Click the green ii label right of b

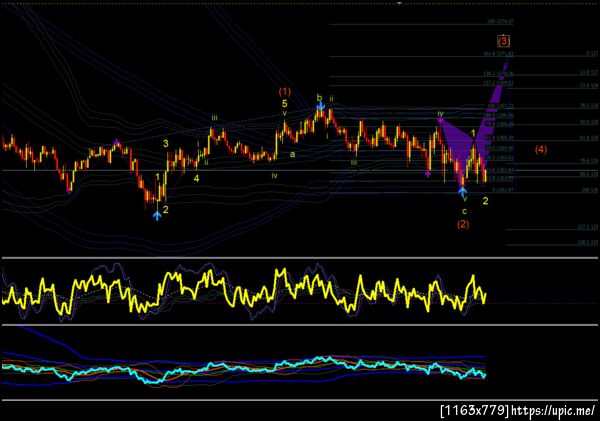(x=331, y=99)
